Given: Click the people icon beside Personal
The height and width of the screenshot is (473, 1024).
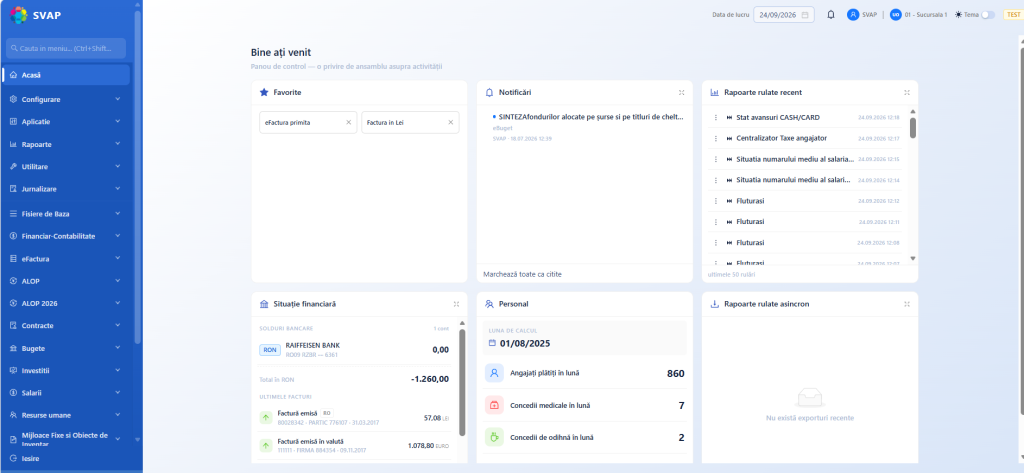Looking at the screenshot, I should pyautogui.click(x=489, y=304).
